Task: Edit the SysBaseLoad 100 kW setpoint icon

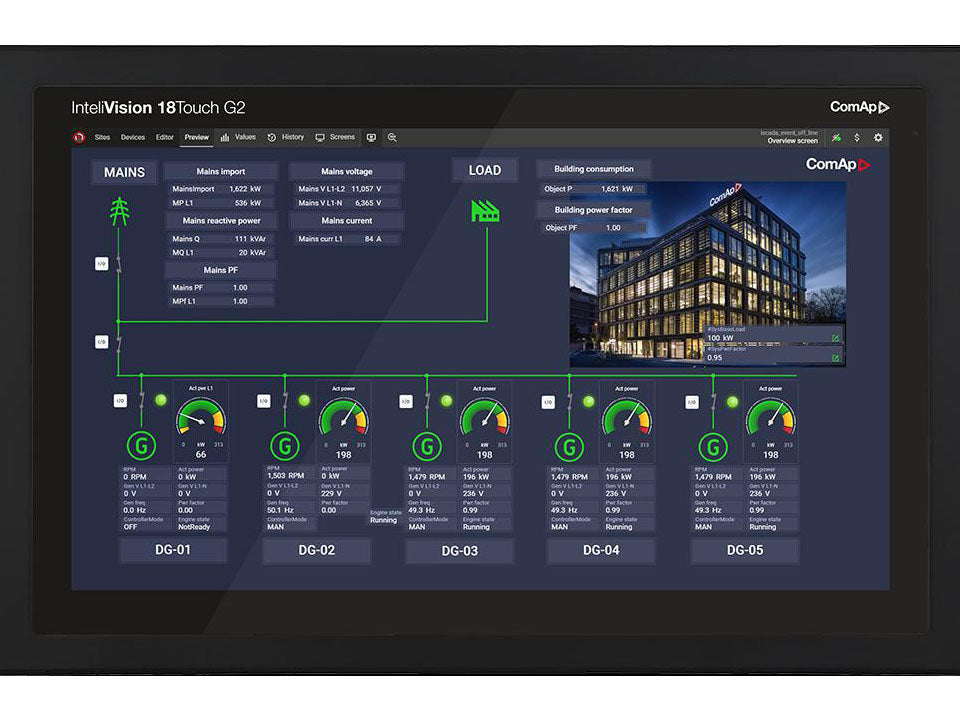Action: click(835, 338)
